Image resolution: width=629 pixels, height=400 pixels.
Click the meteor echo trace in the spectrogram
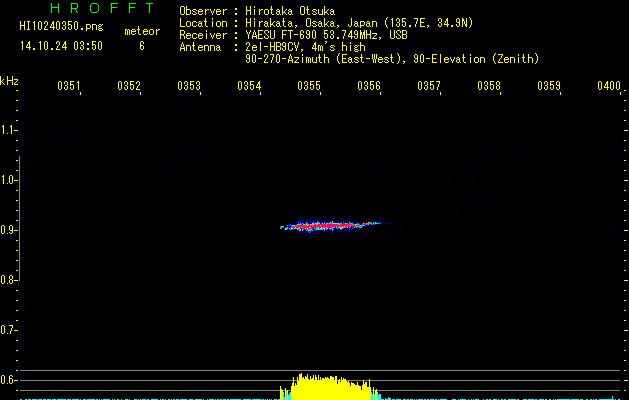click(x=331, y=226)
